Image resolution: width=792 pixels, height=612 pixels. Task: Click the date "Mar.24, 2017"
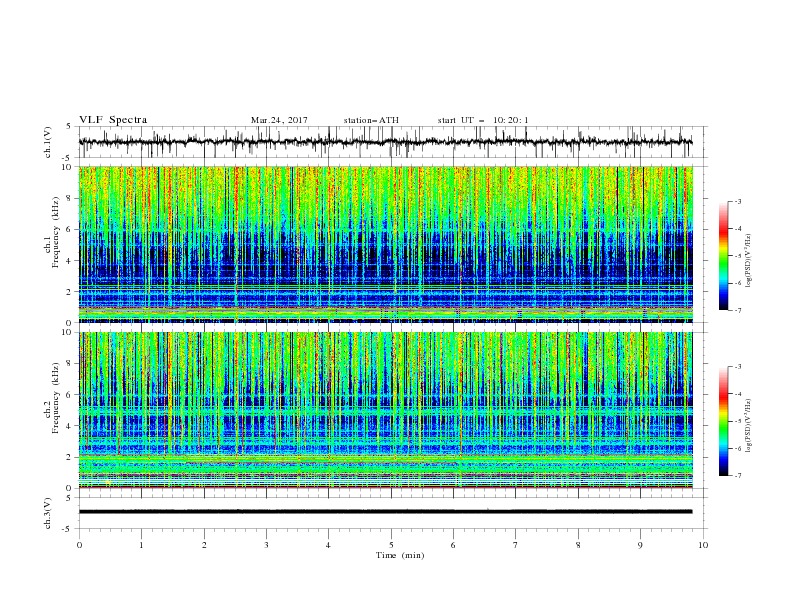(279, 120)
